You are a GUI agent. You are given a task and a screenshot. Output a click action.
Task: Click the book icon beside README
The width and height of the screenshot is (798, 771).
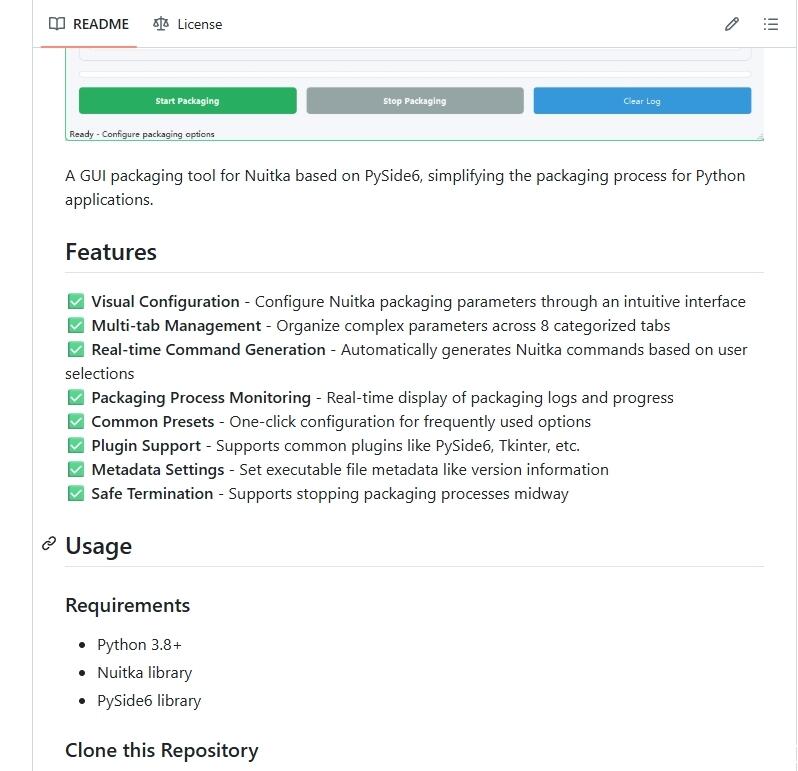[57, 24]
